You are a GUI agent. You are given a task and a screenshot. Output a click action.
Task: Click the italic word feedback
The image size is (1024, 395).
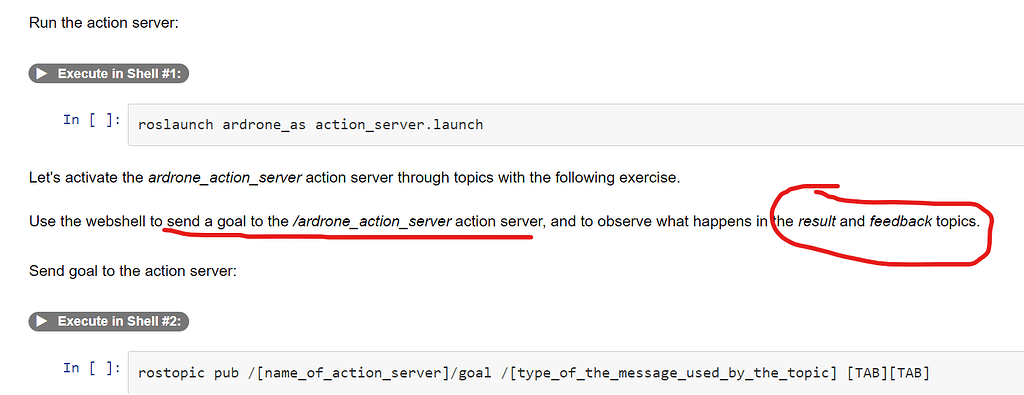coord(901,221)
